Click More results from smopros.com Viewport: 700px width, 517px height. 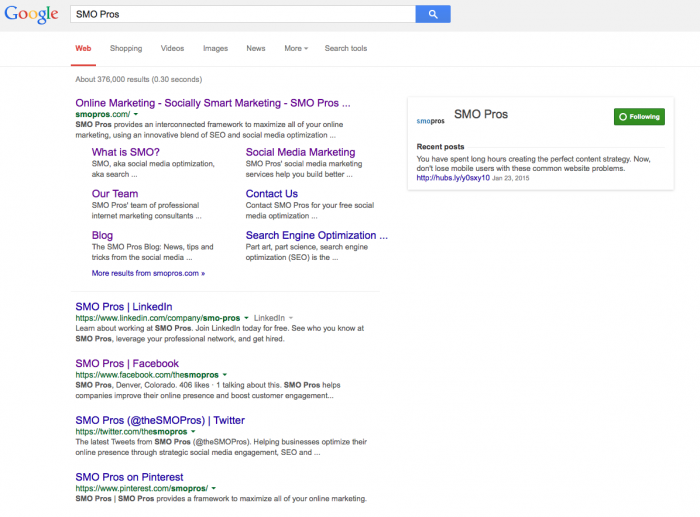tap(148, 273)
